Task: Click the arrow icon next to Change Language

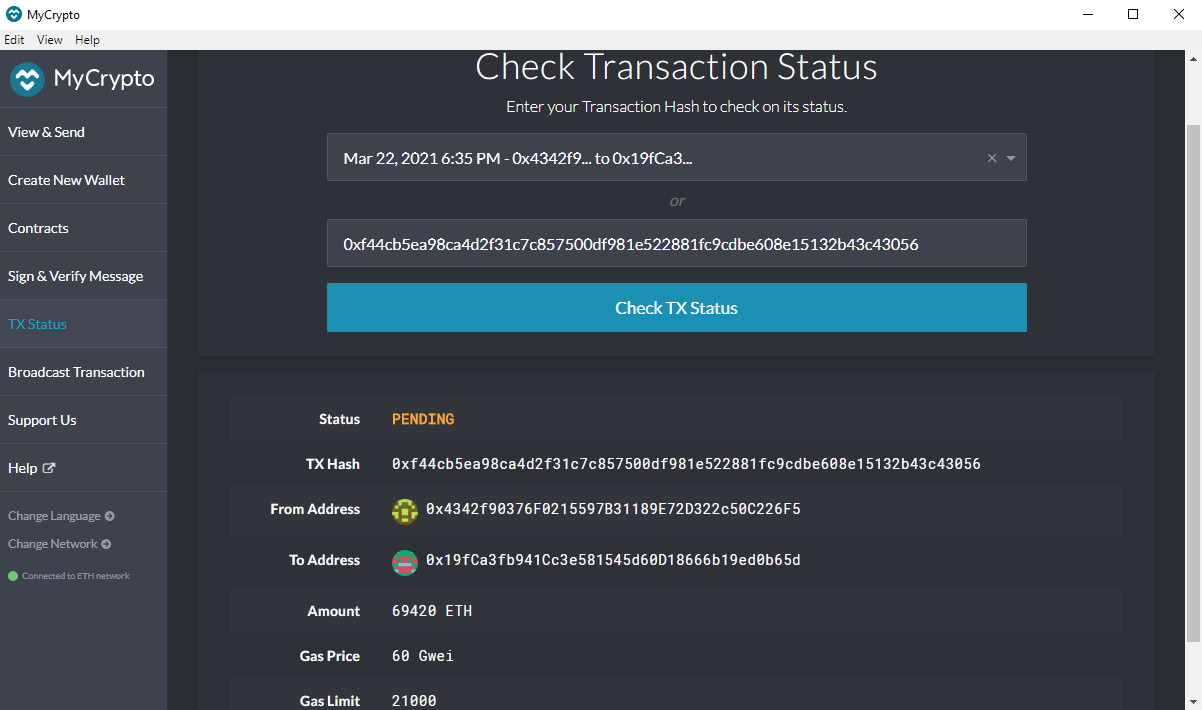Action: pyautogui.click(x=110, y=516)
